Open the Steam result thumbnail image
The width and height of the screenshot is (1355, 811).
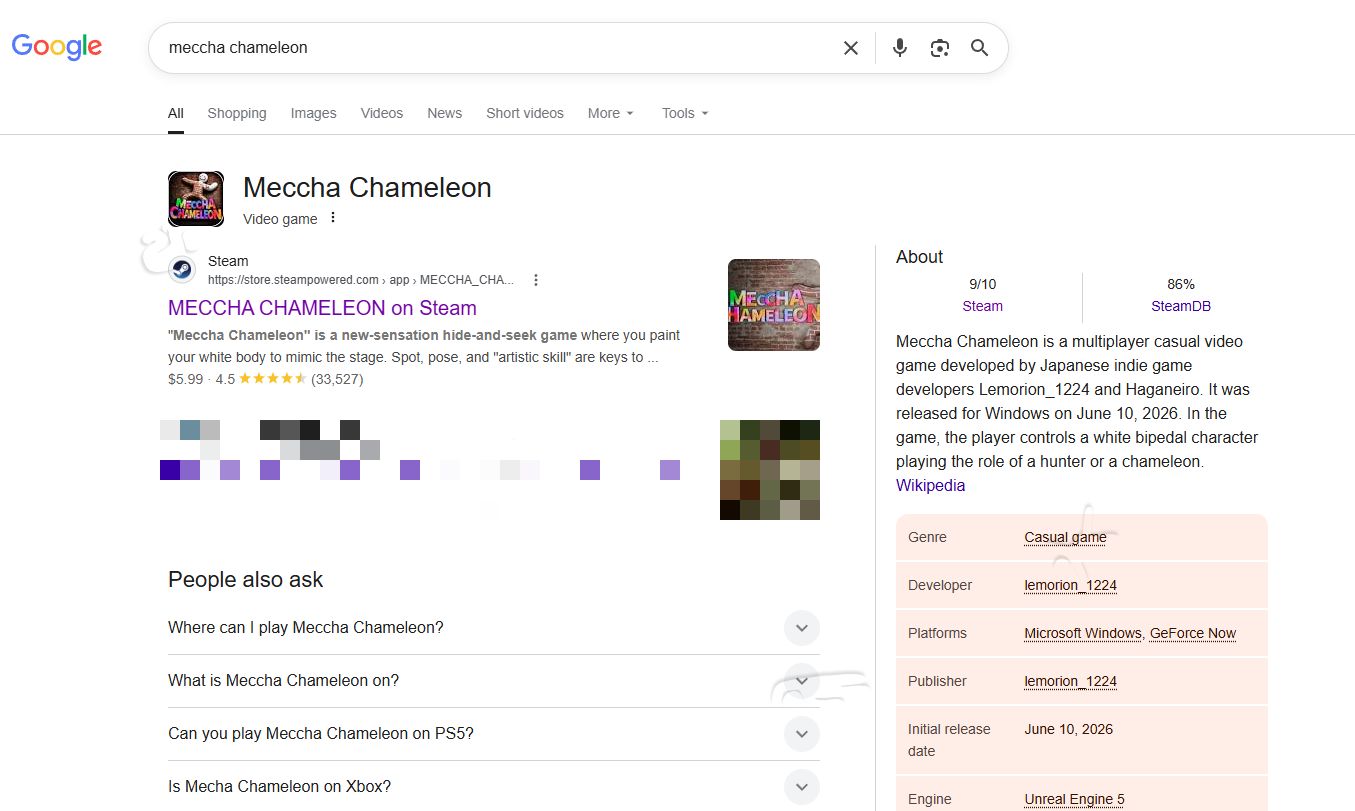pyautogui.click(x=774, y=305)
